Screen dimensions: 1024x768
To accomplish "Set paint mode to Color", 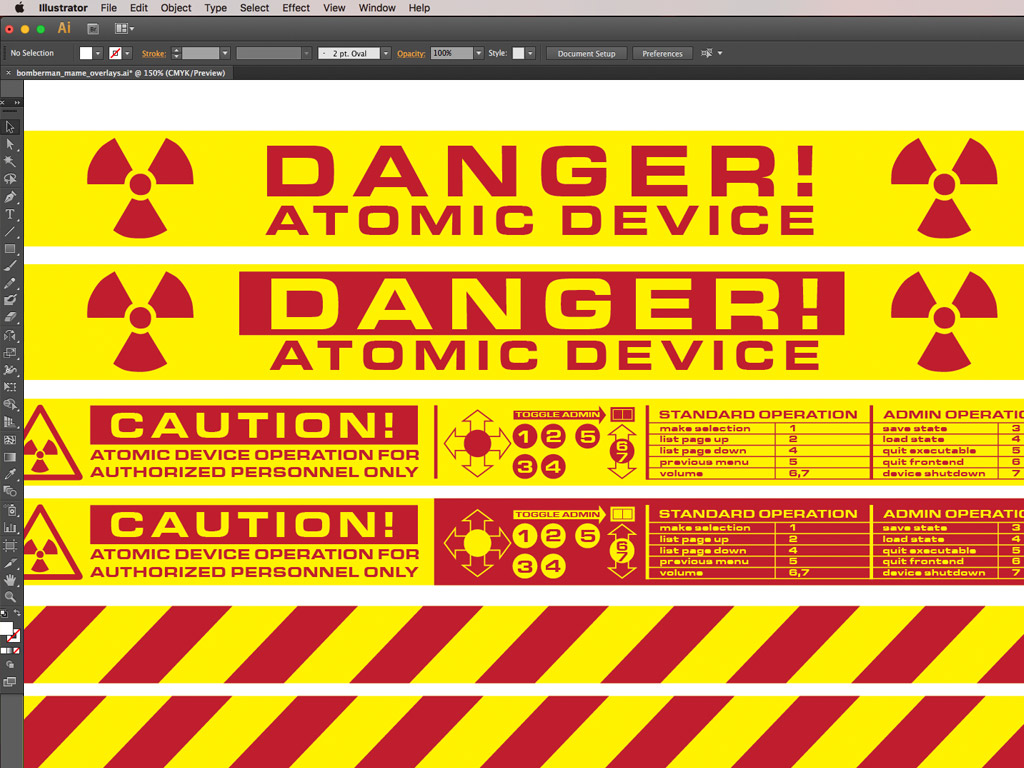I will click(3, 651).
